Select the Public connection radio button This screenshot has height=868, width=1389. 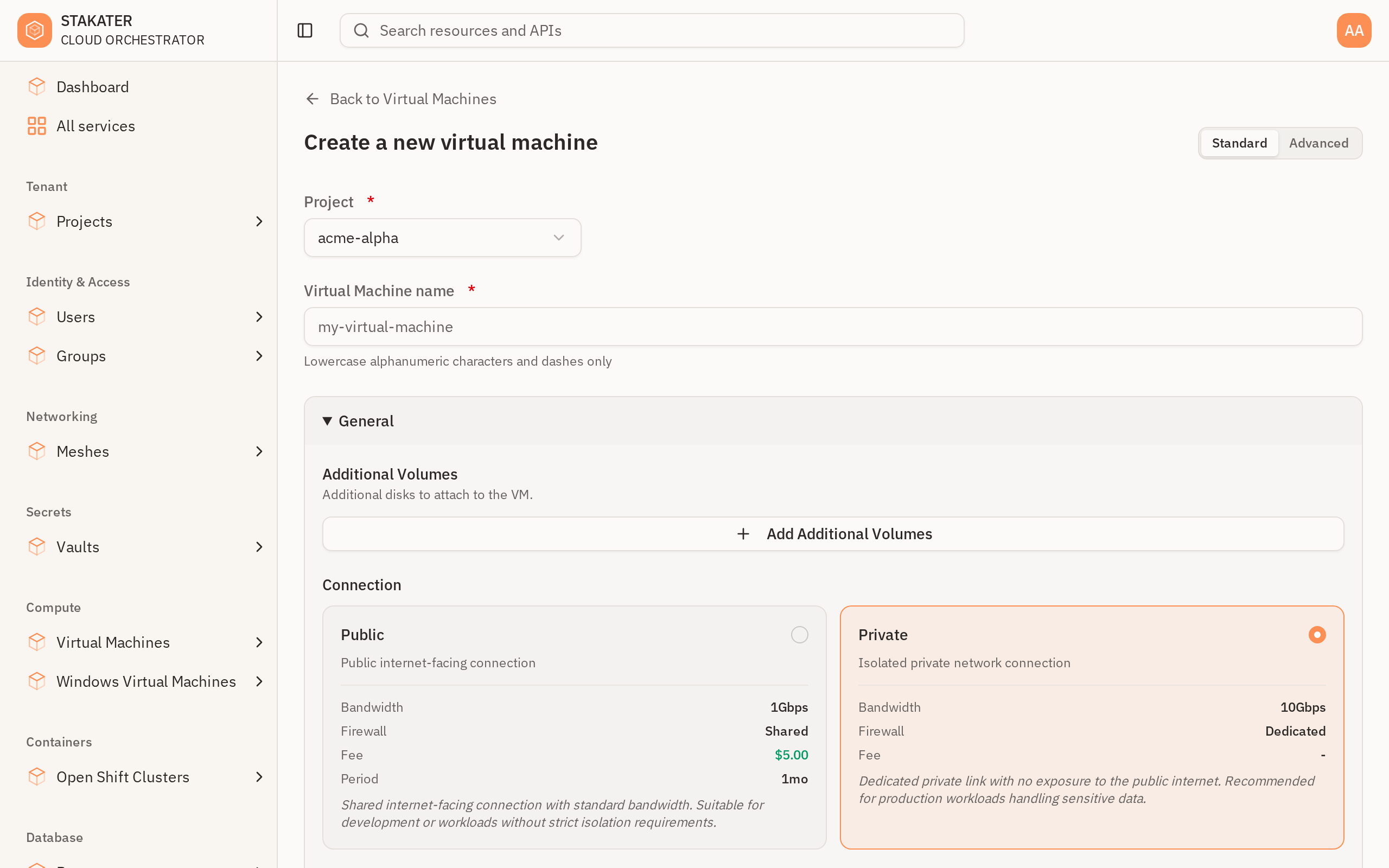coord(799,634)
